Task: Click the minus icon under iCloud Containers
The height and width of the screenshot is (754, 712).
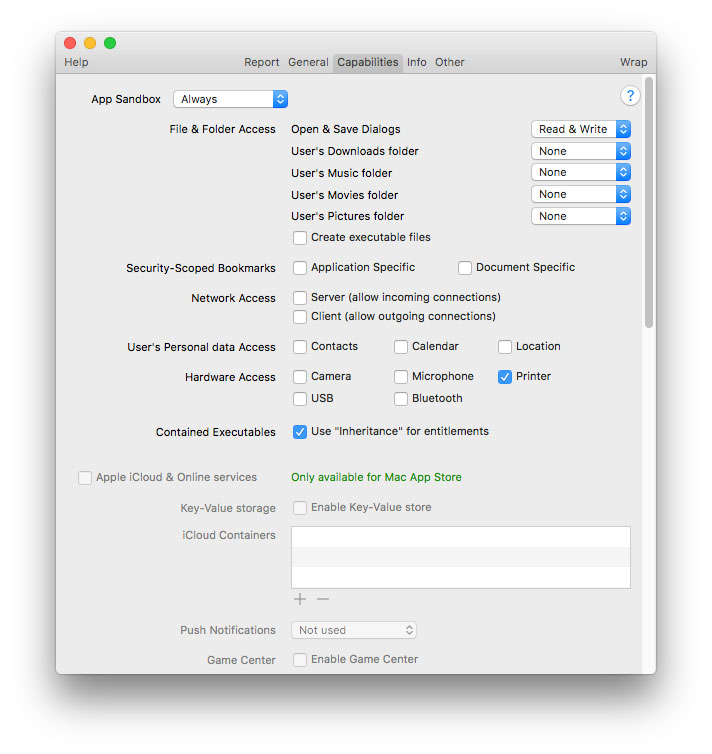Action: click(x=323, y=599)
